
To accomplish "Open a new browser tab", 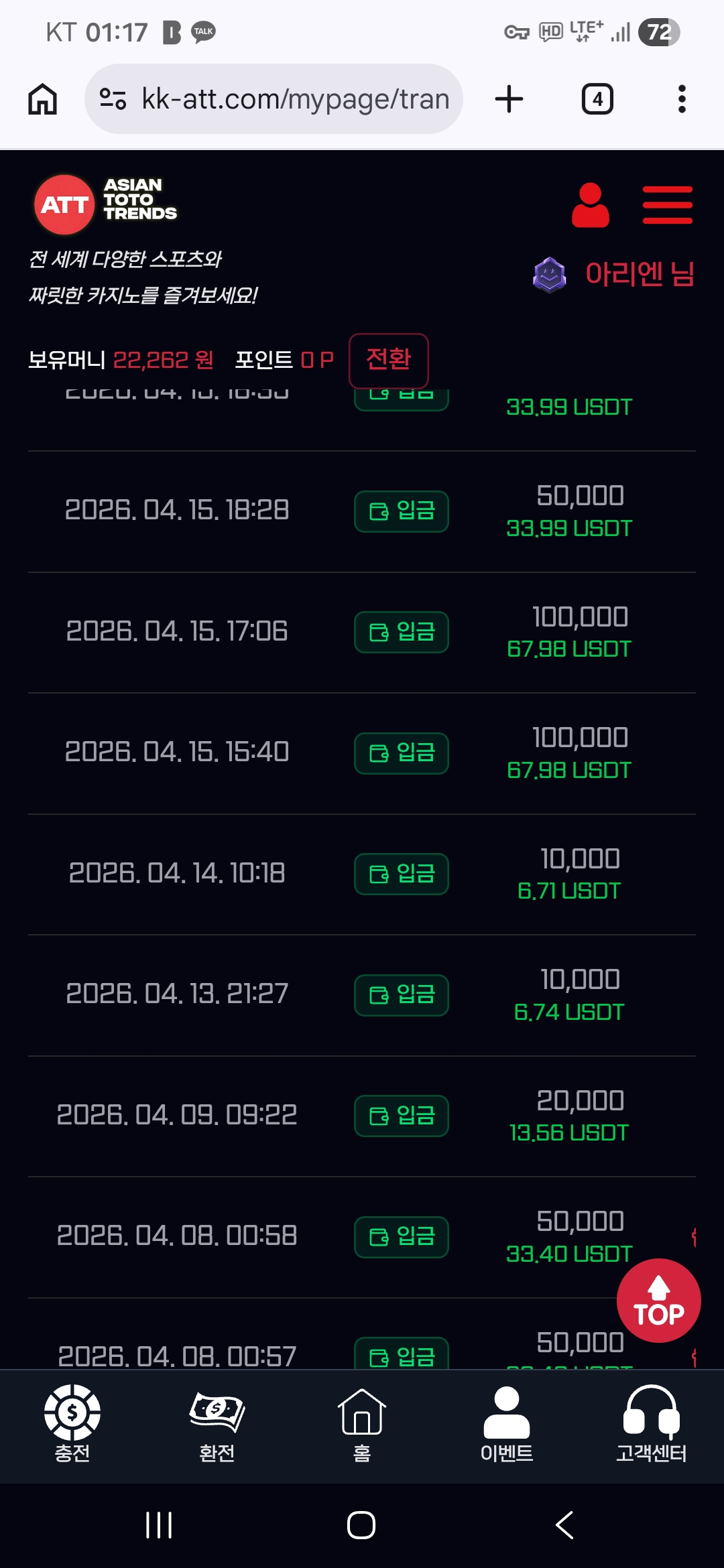I will pyautogui.click(x=509, y=99).
